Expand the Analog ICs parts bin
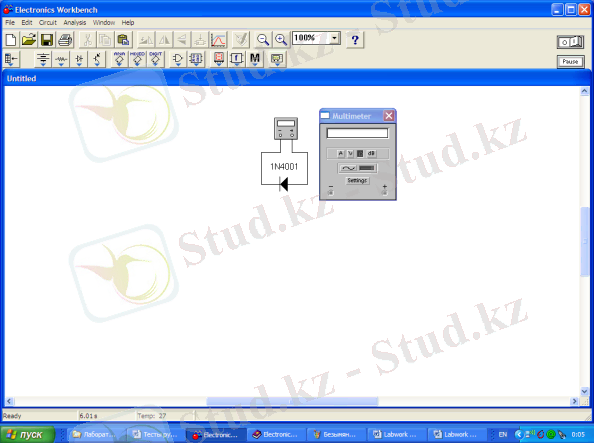The image size is (594, 443). tap(119, 59)
